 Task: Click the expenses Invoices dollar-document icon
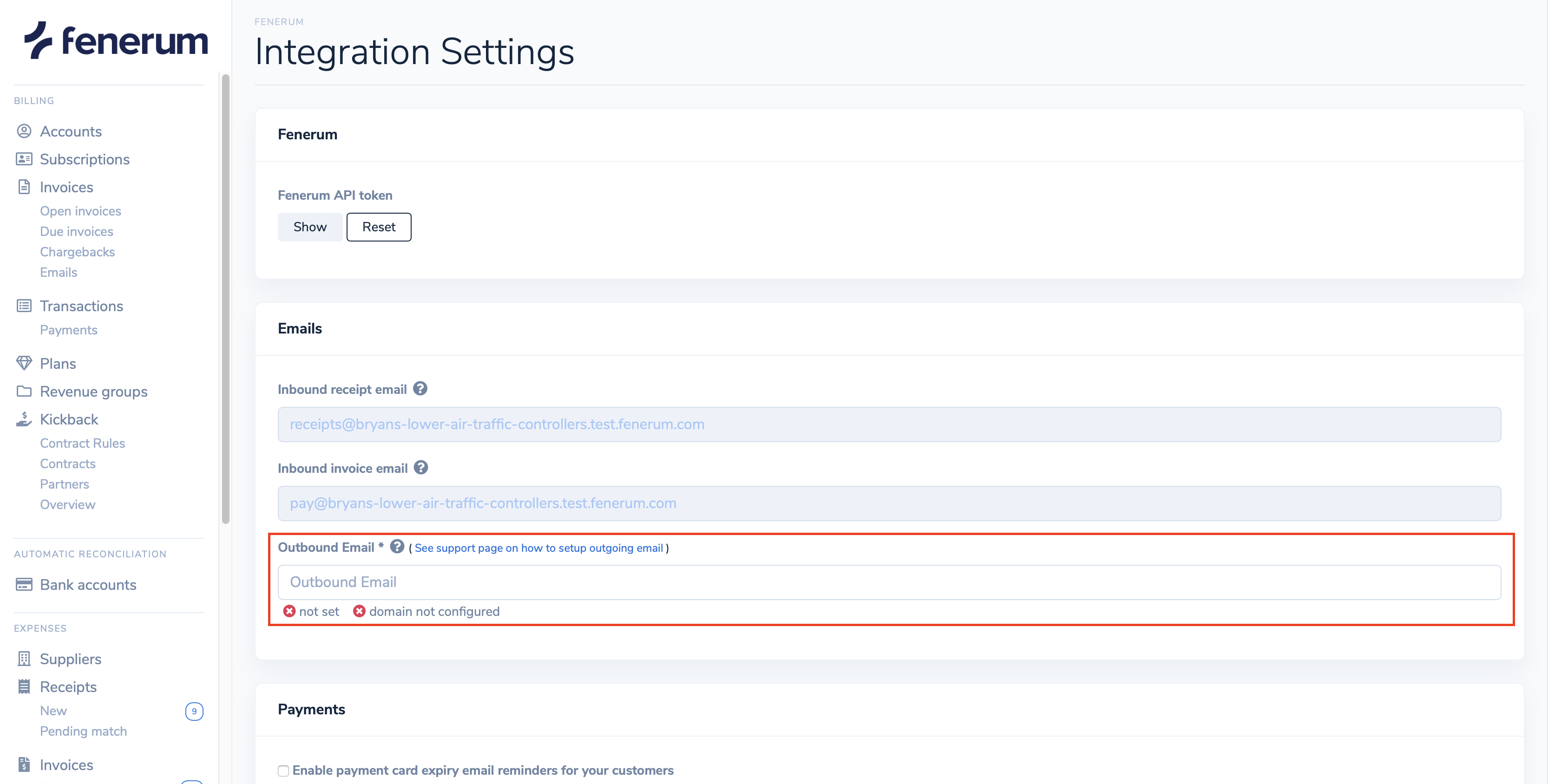tap(24, 765)
